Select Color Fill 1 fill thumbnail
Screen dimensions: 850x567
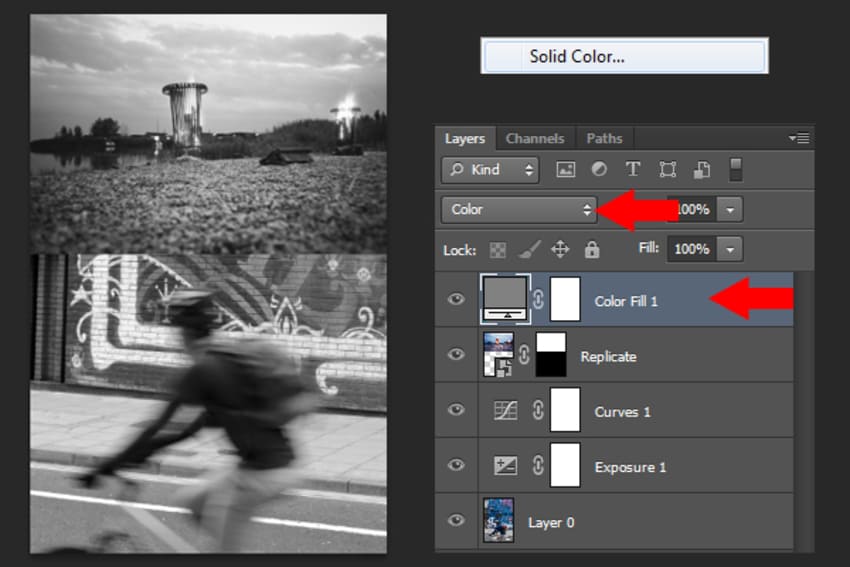click(x=505, y=299)
